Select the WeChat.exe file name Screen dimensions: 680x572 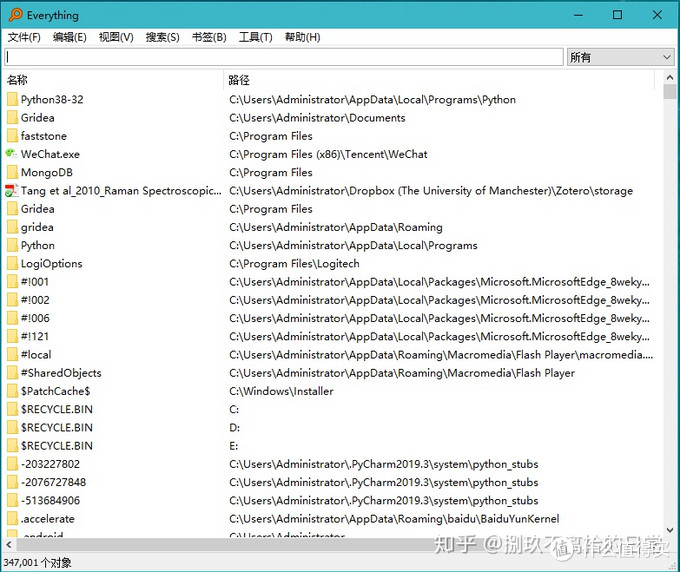pyautogui.click(x=50, y=154)
